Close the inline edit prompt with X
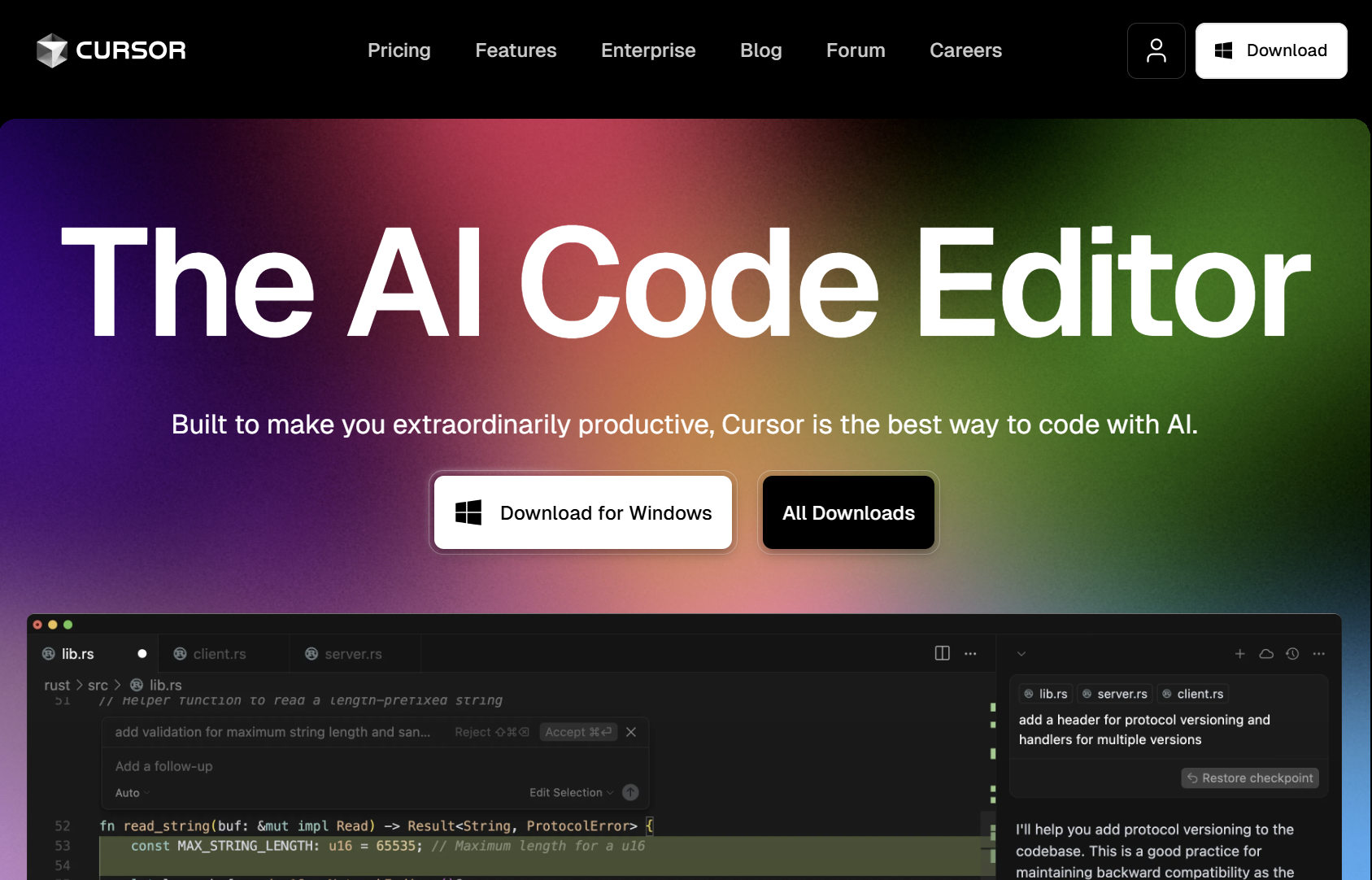Viewport: 1372px width, 880px height. 631,732
